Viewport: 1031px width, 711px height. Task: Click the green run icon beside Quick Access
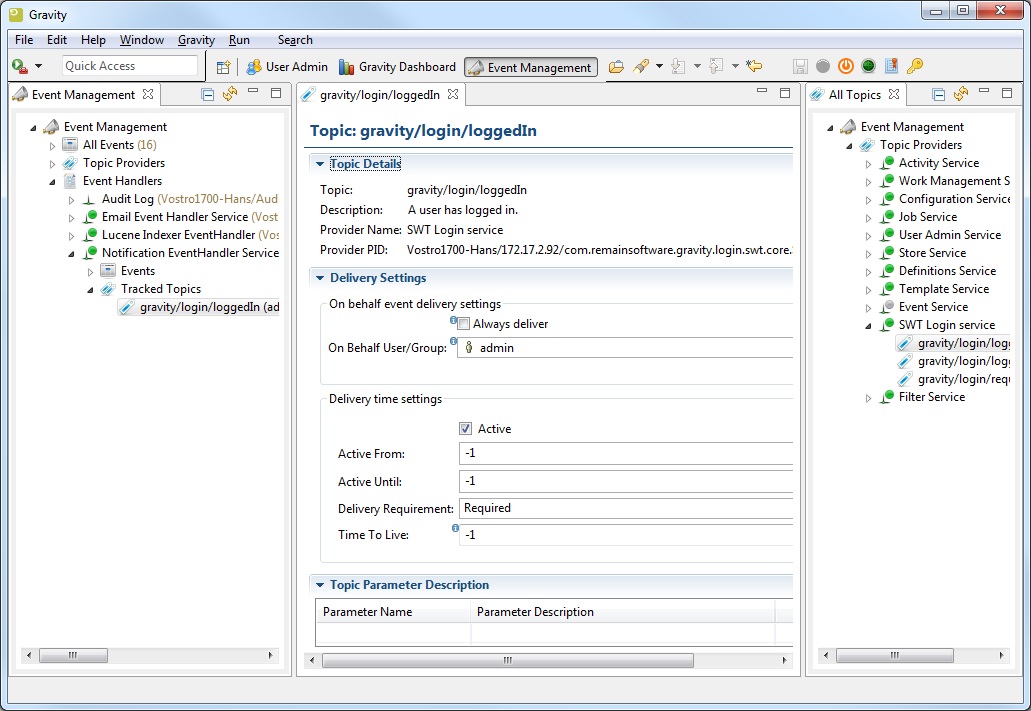click(19, 66)
